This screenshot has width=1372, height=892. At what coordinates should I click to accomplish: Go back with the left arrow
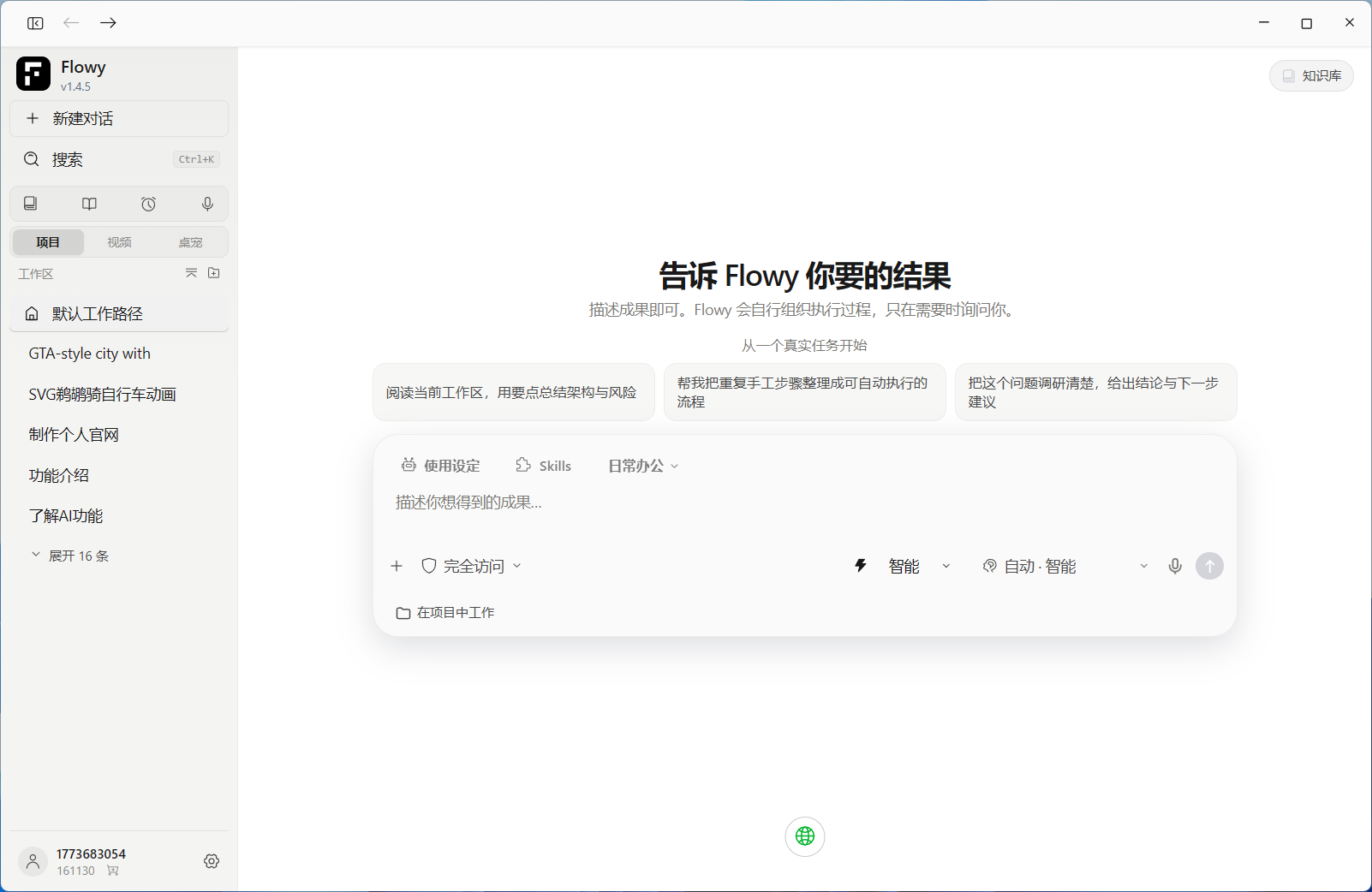71,23
